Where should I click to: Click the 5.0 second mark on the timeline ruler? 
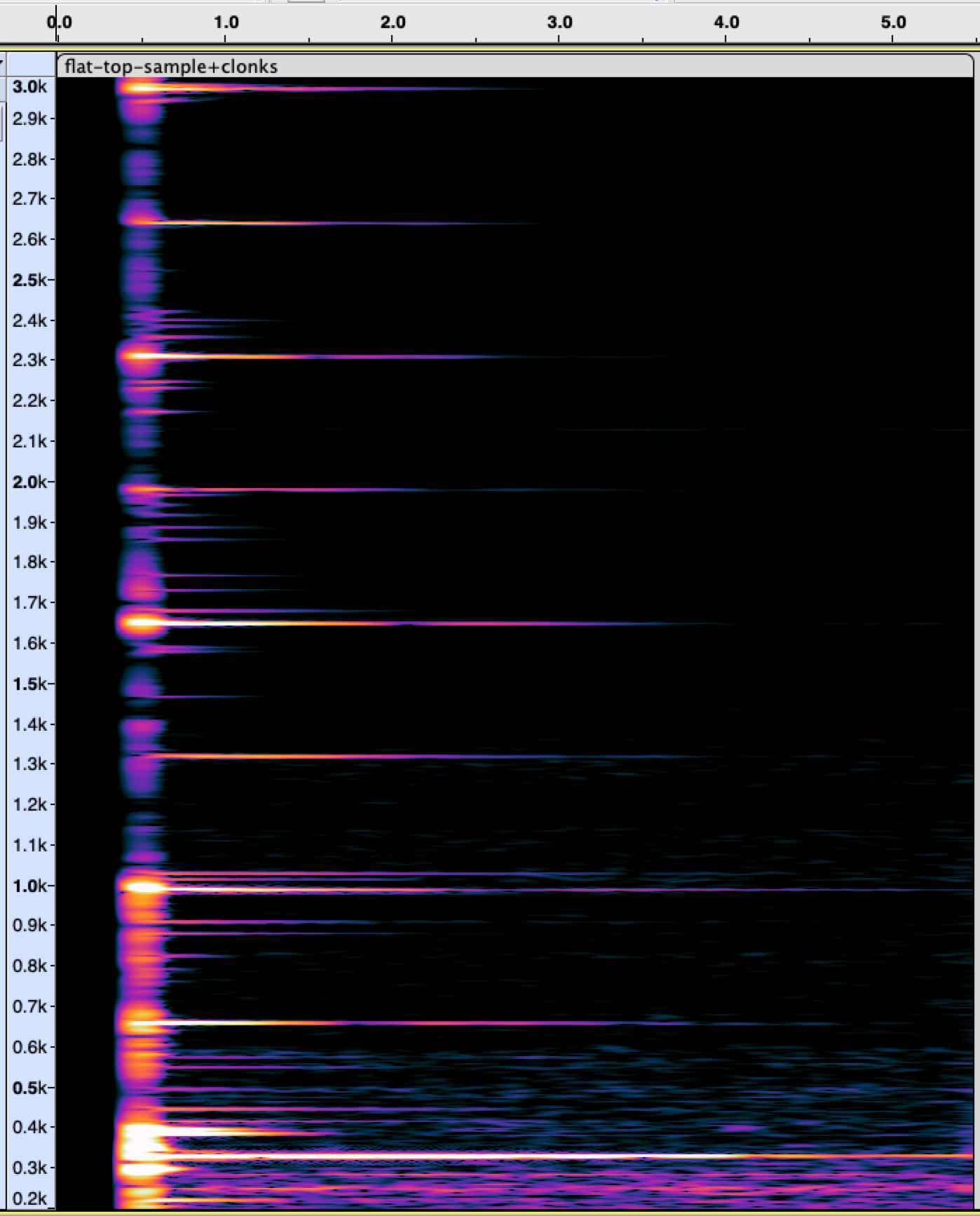tap(893, 22)
